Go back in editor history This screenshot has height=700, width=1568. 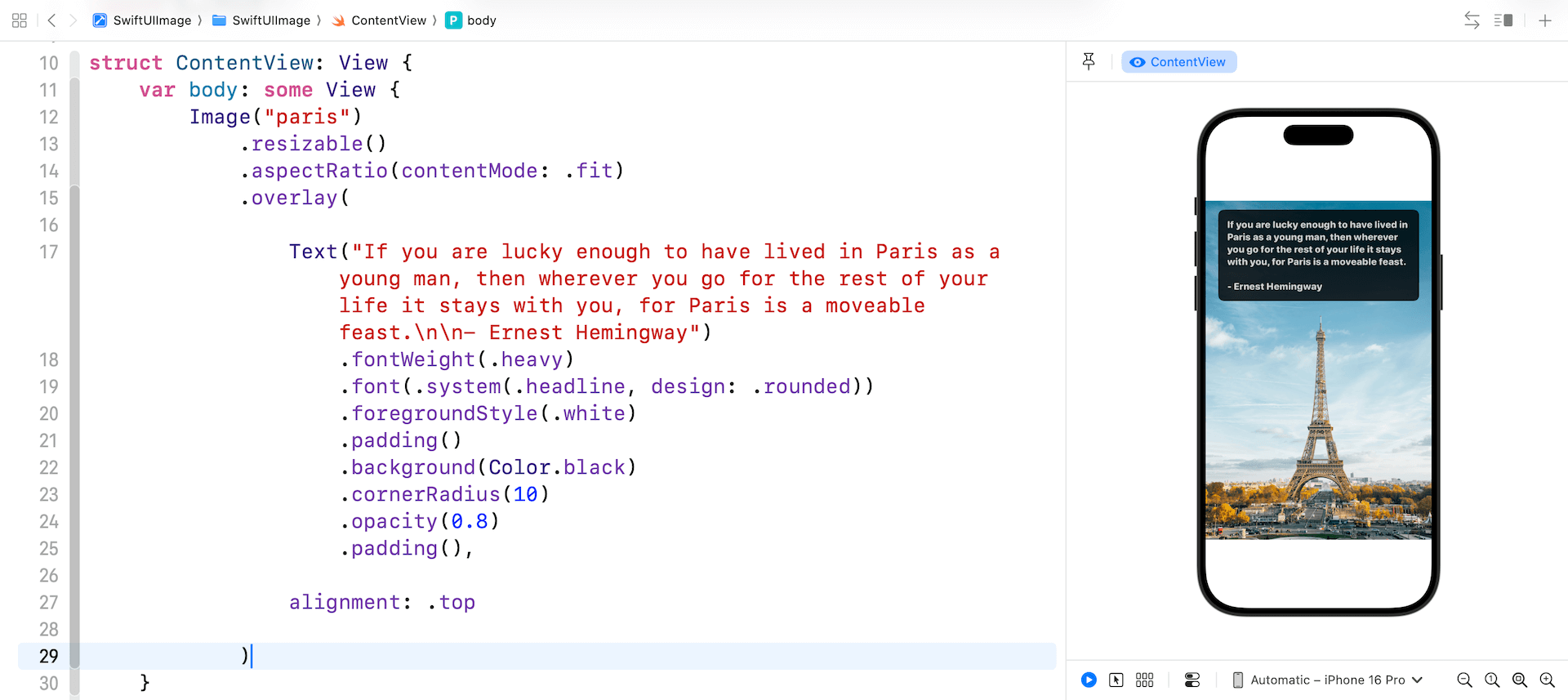point(51,20)
